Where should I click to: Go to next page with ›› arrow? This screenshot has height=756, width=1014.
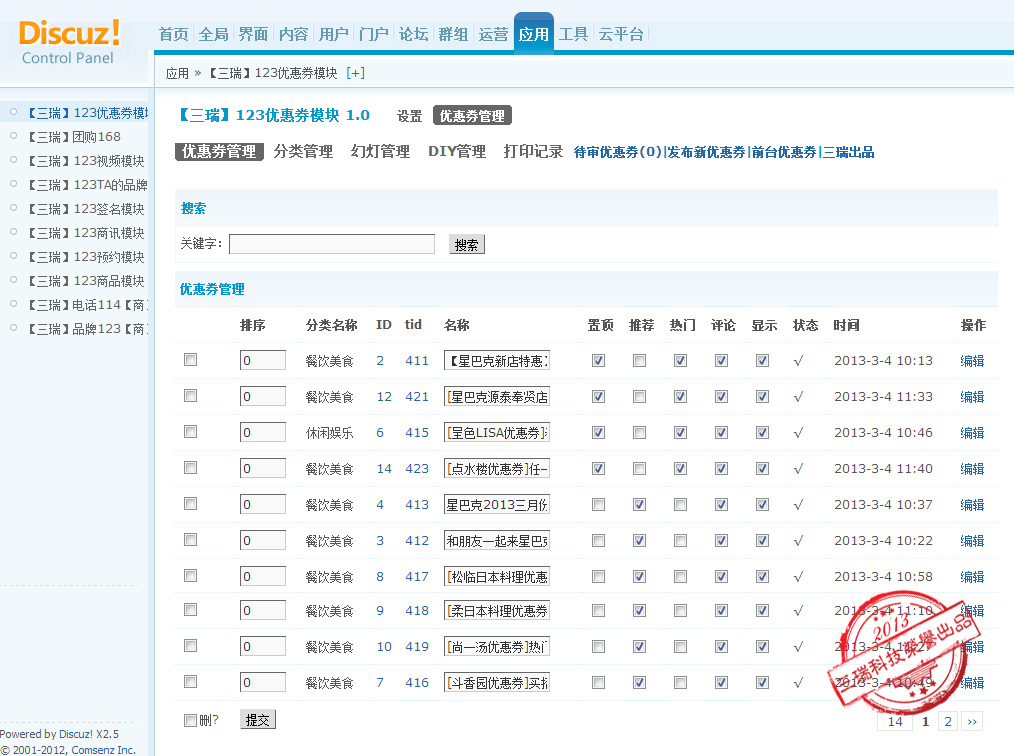coord(972,721)
